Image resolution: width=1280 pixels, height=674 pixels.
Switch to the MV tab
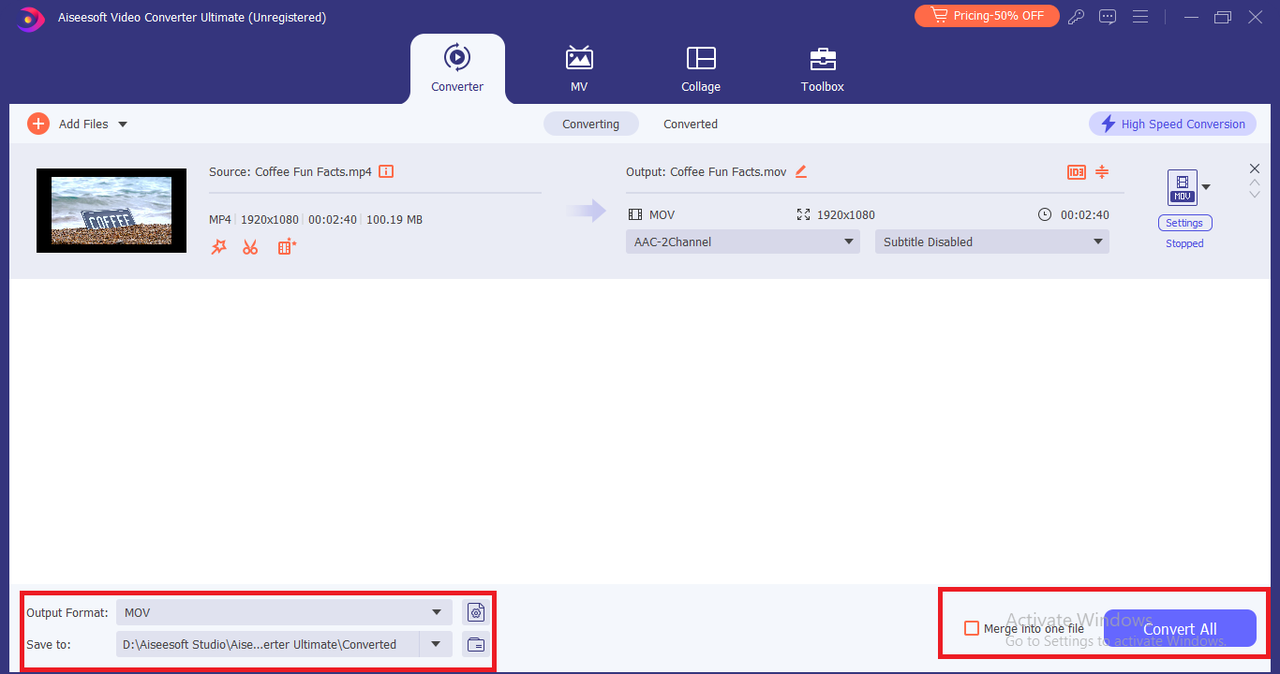click(x=579, y=68)
